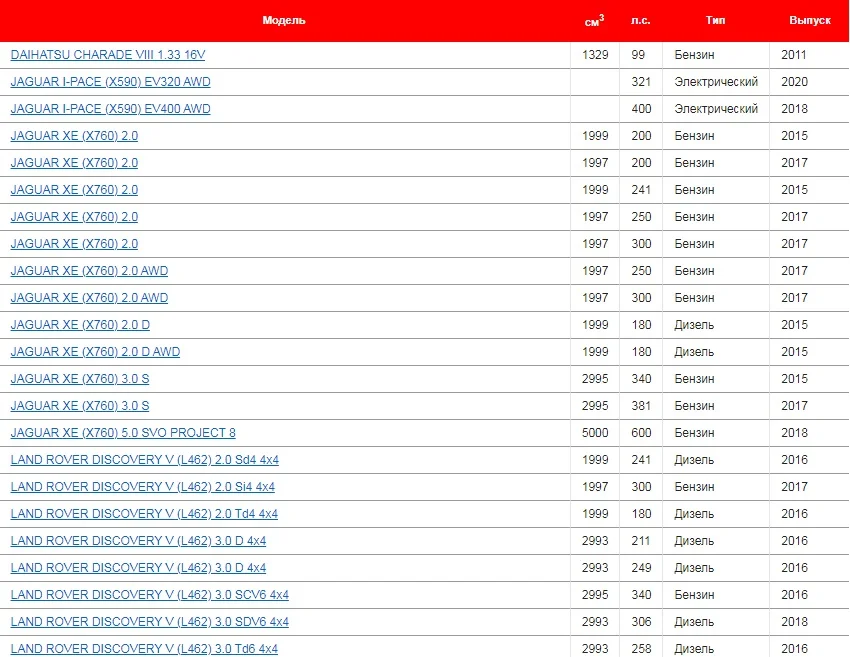
Task: Click 2018 in the SVO PROJECT 8 row
Action: (x=795, y=433)
